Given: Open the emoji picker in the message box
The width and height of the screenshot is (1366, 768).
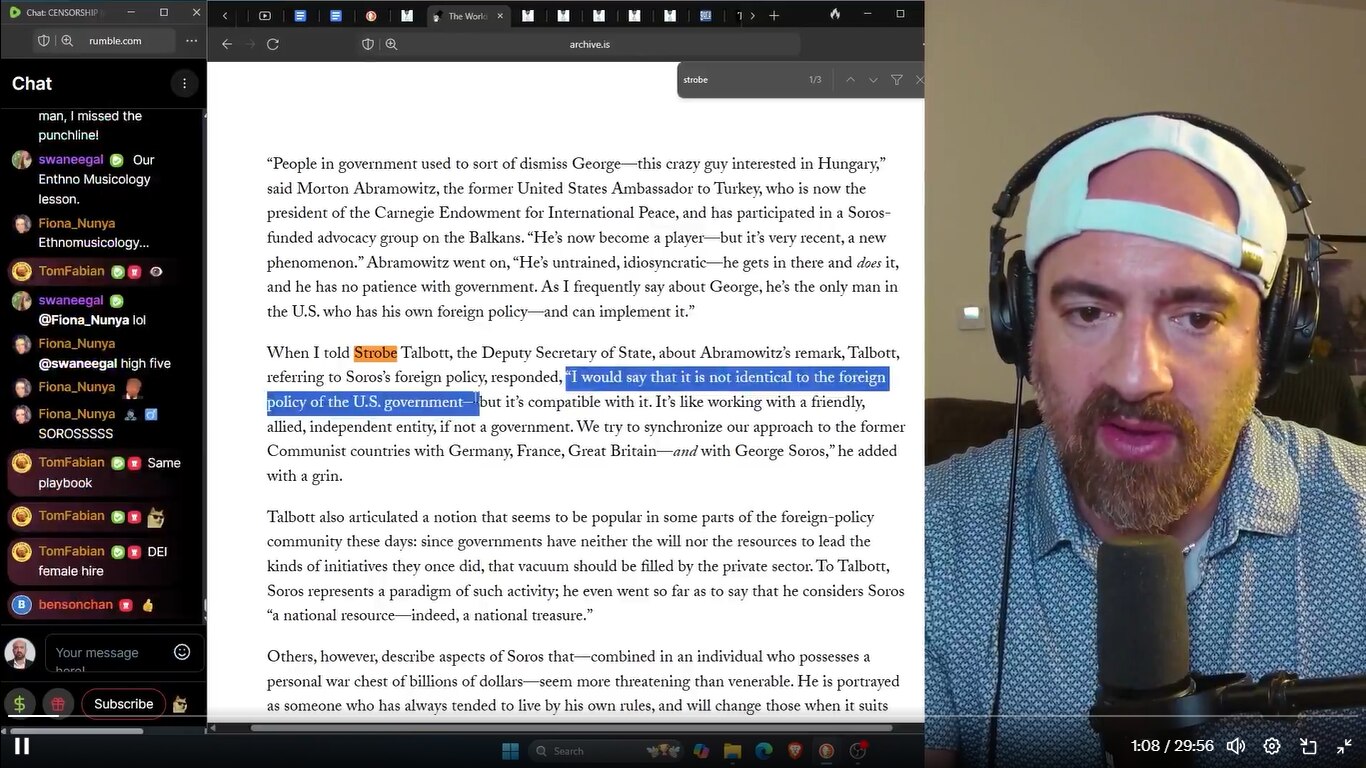Looking at the screenshot, I should 181,651.
